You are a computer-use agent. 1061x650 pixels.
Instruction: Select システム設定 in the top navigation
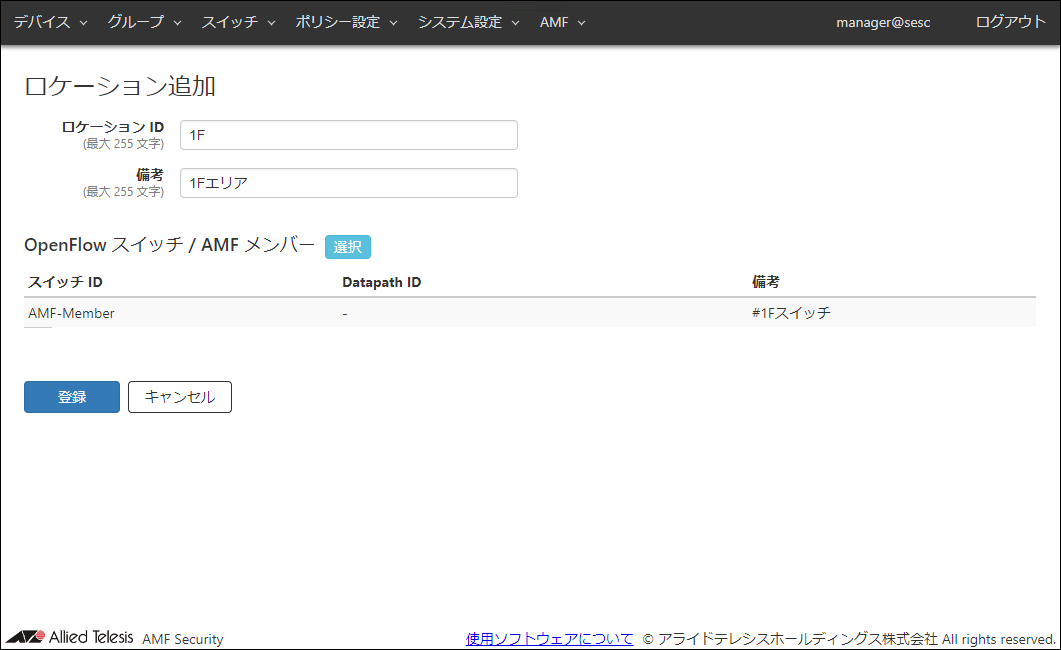[468, 22]
